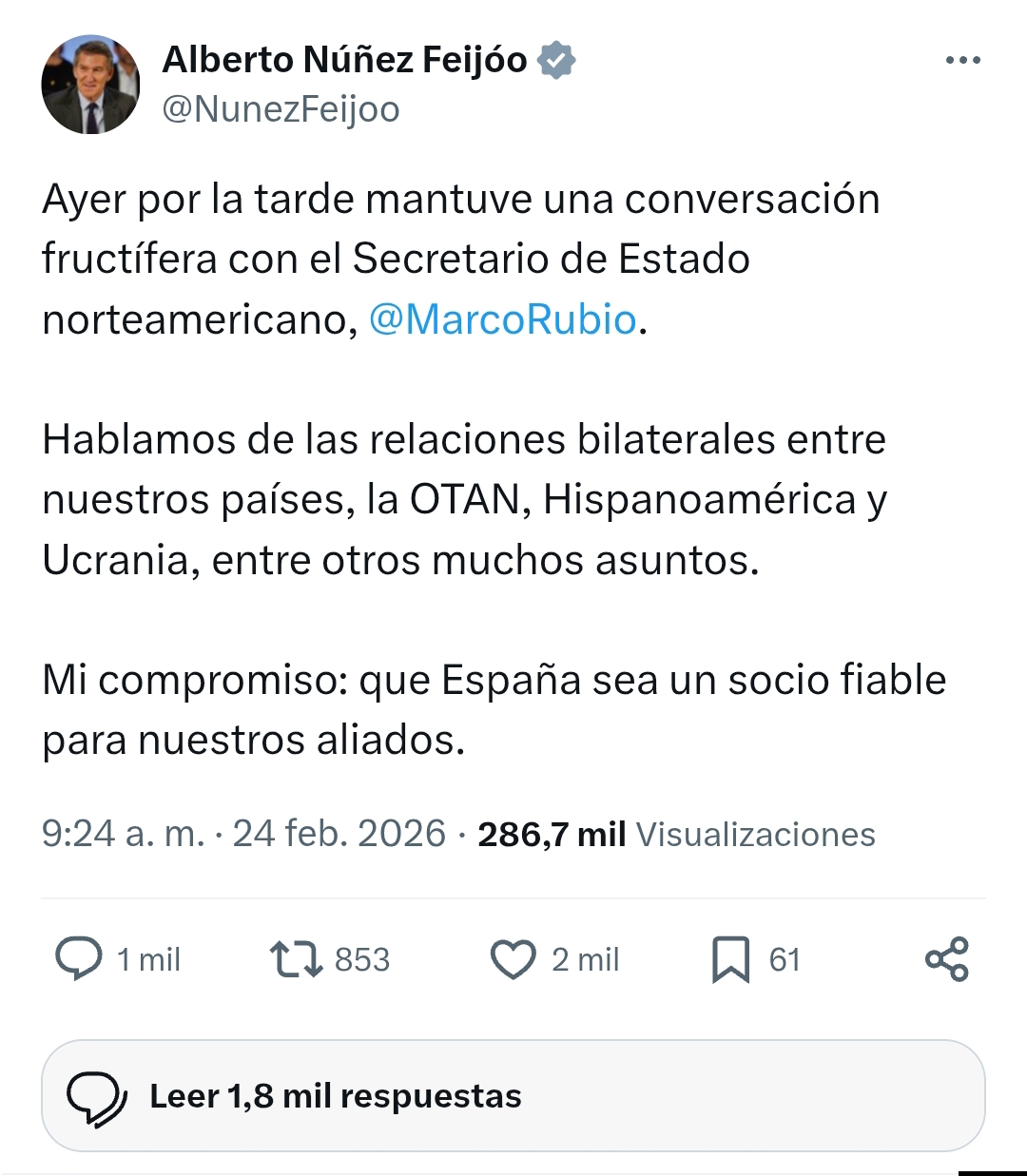Click the tweet text about OTAN and Ucrania
This screenshot has width=1027, height=1176.
tap(464, 499)
